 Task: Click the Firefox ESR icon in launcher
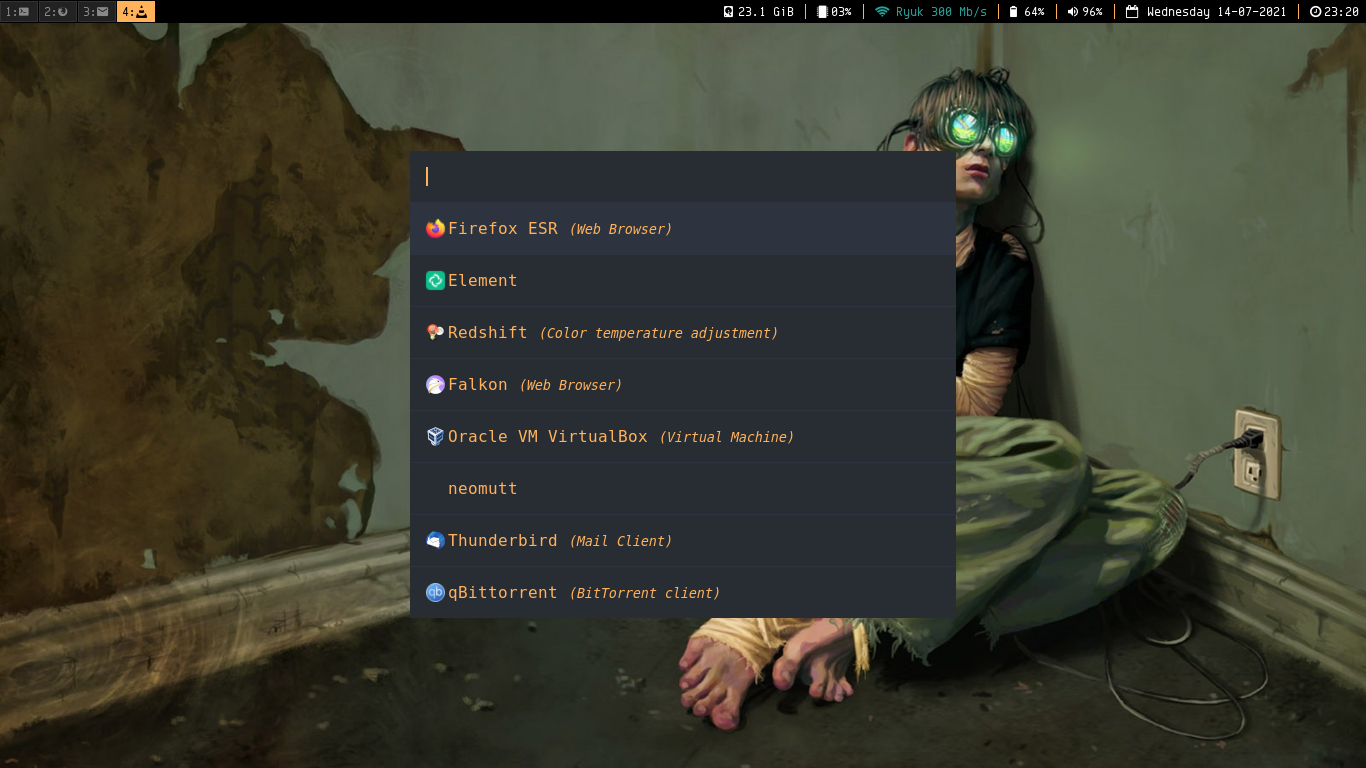pyautogui.click(x=435, y=229)
